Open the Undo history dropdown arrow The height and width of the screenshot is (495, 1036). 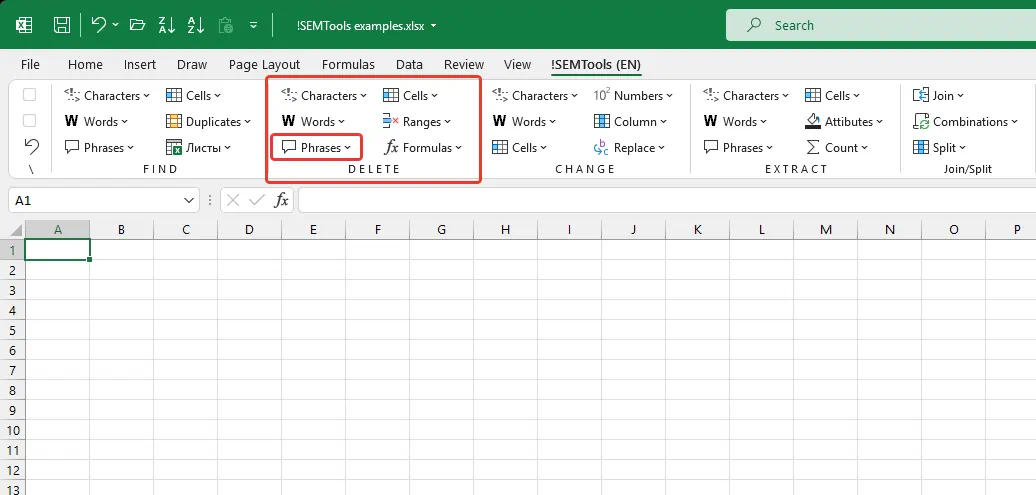tap(116, 25)
